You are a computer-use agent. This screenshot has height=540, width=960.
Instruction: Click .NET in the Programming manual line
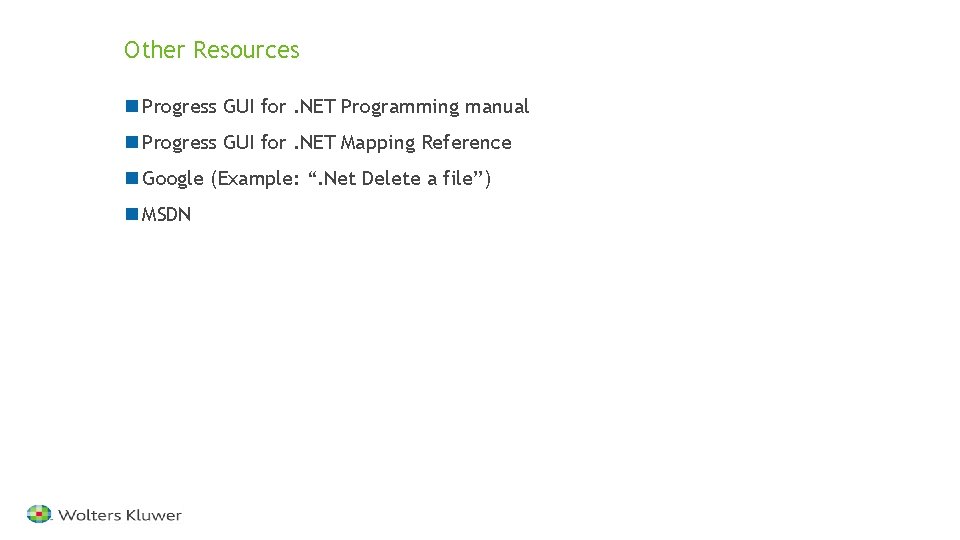tap(314, 107)
